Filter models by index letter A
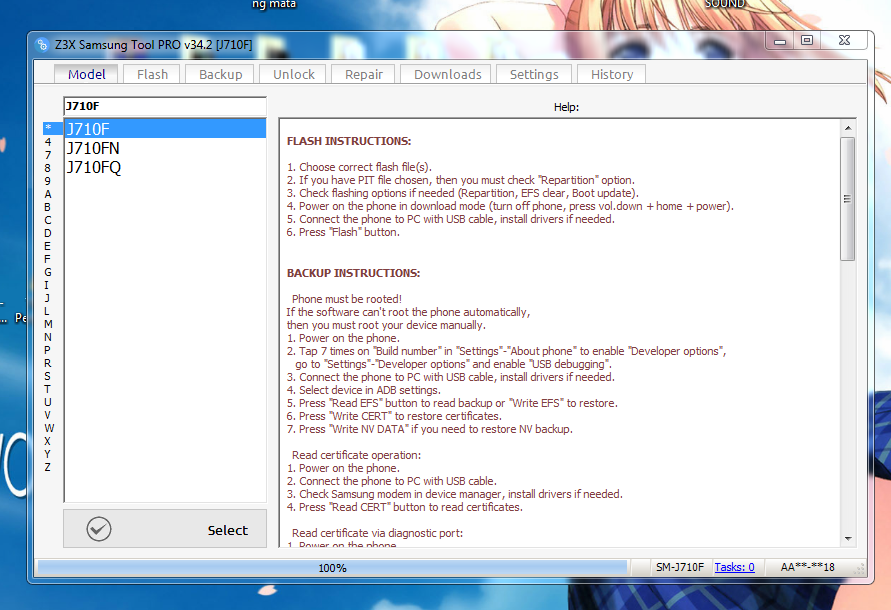891x610 pixels. [x=48, y=194]
